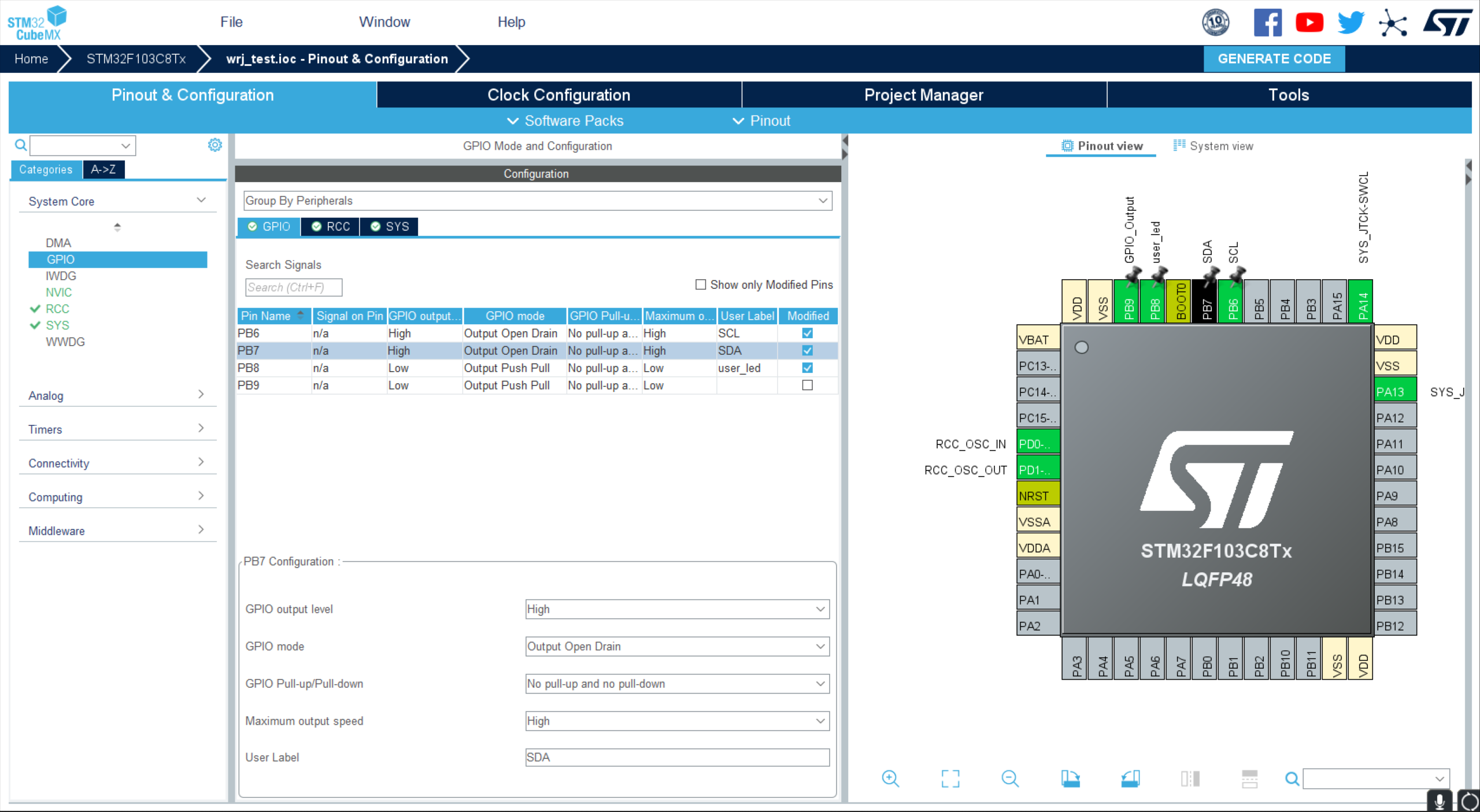Expand the Computing category

click(x=118, y=496)
